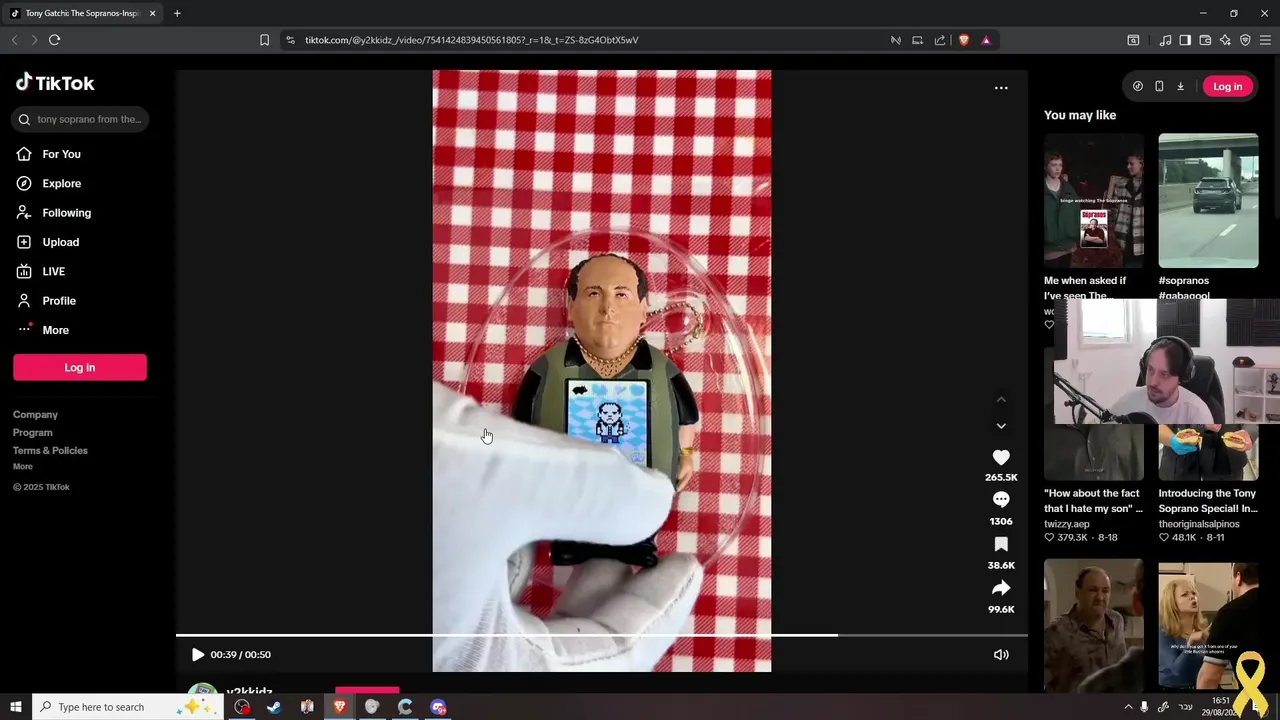Viewport: 1280px width, 720px height.
Task: Open Steam from the taskbar
Action: (x=274, y=707)
